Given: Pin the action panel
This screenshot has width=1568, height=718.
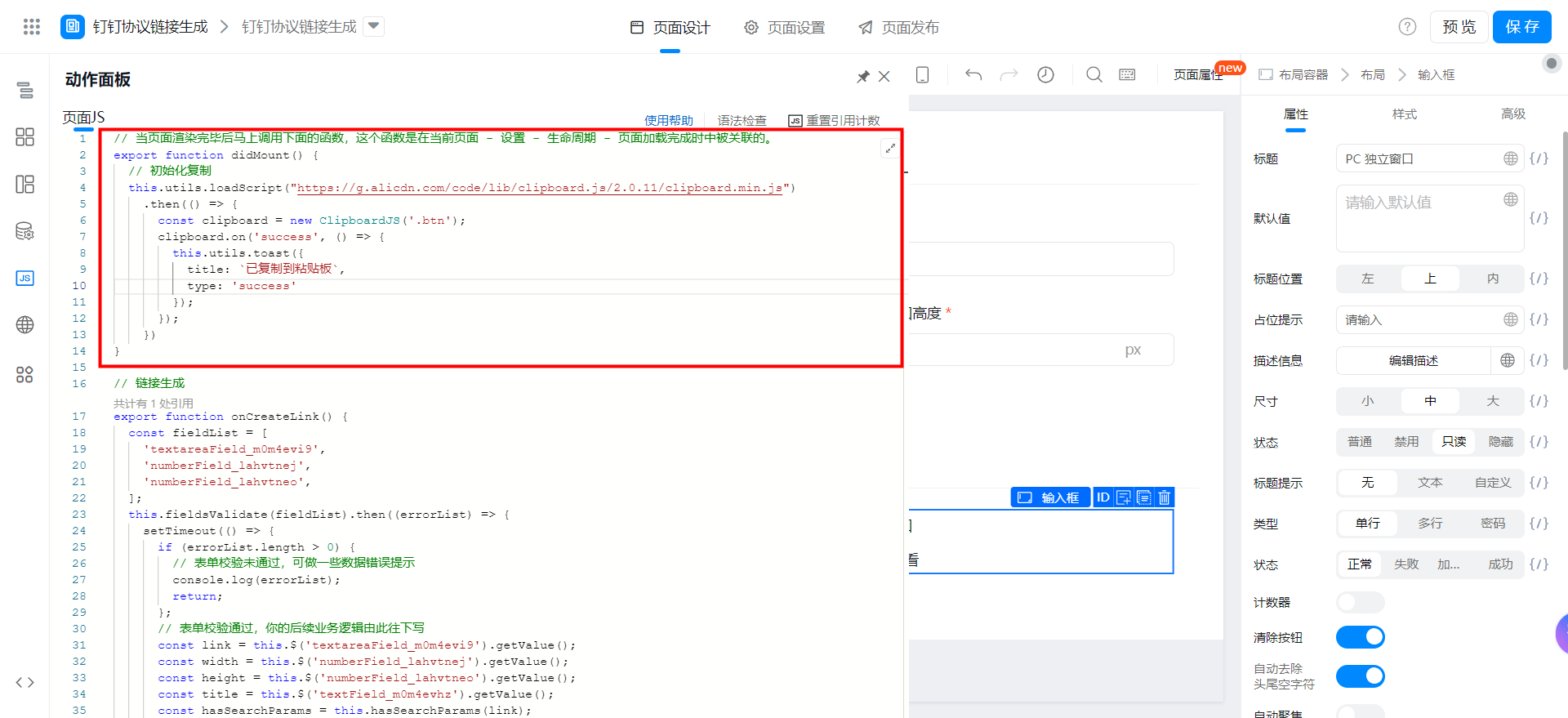Looking at the screenshot, I should 863,77.
